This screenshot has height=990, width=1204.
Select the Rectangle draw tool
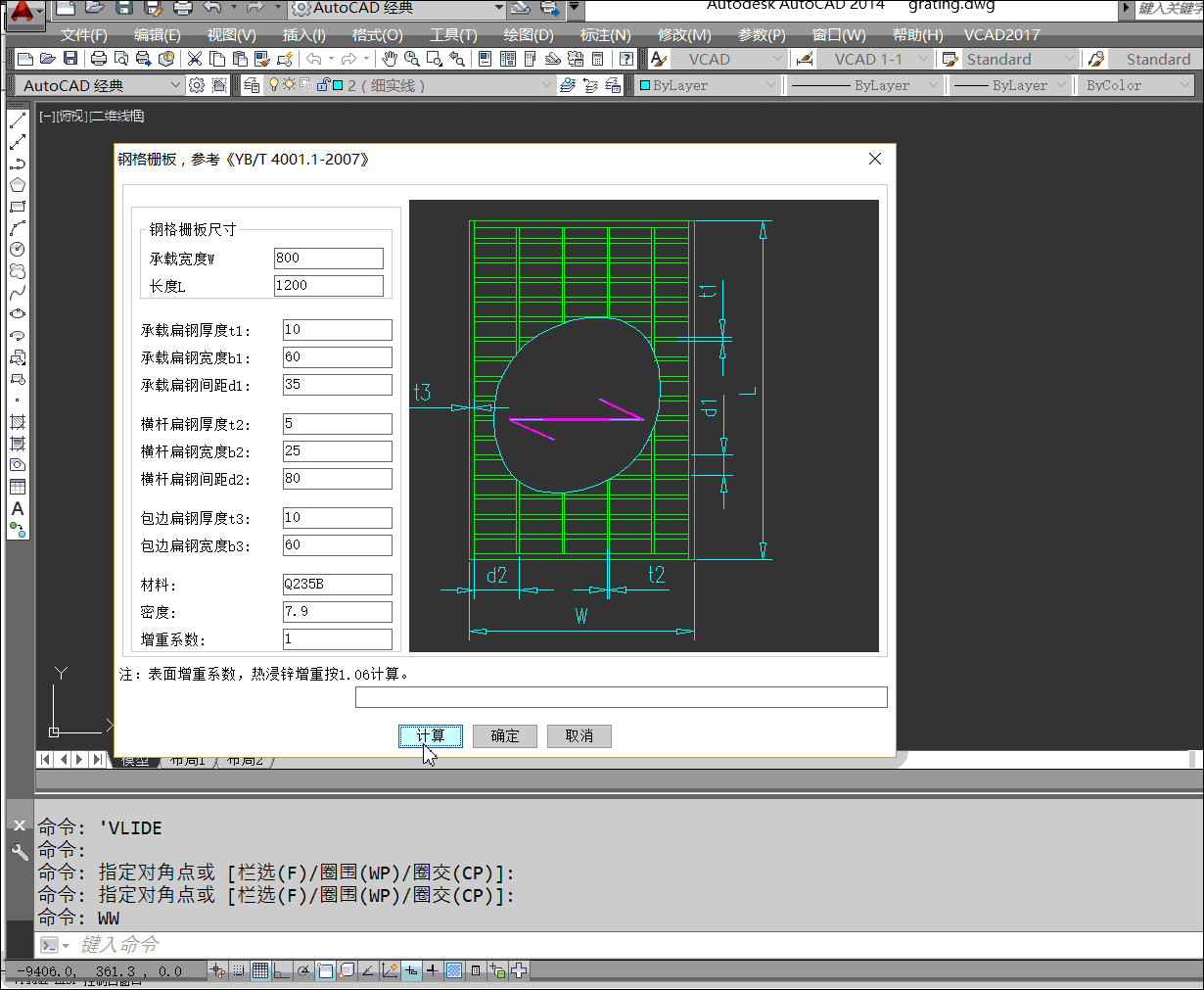(17, 207)
